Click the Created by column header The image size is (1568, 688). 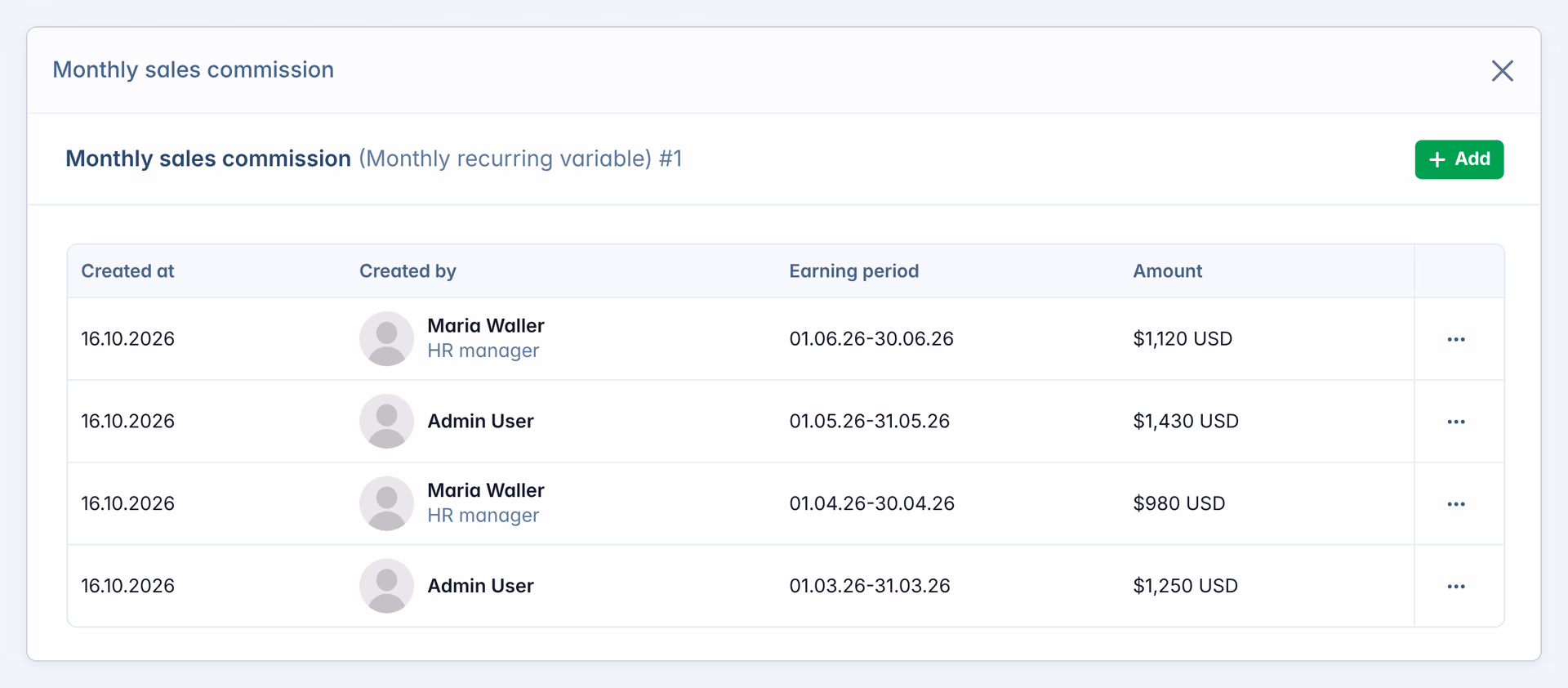(408, 271)
